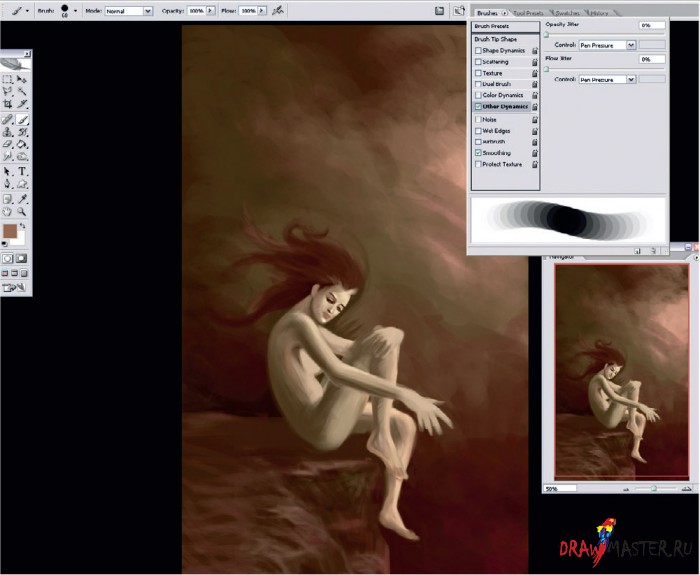Viewport: 700px width, 575px height.
Task: Enable Scattering checkbox
Action: 478,62
